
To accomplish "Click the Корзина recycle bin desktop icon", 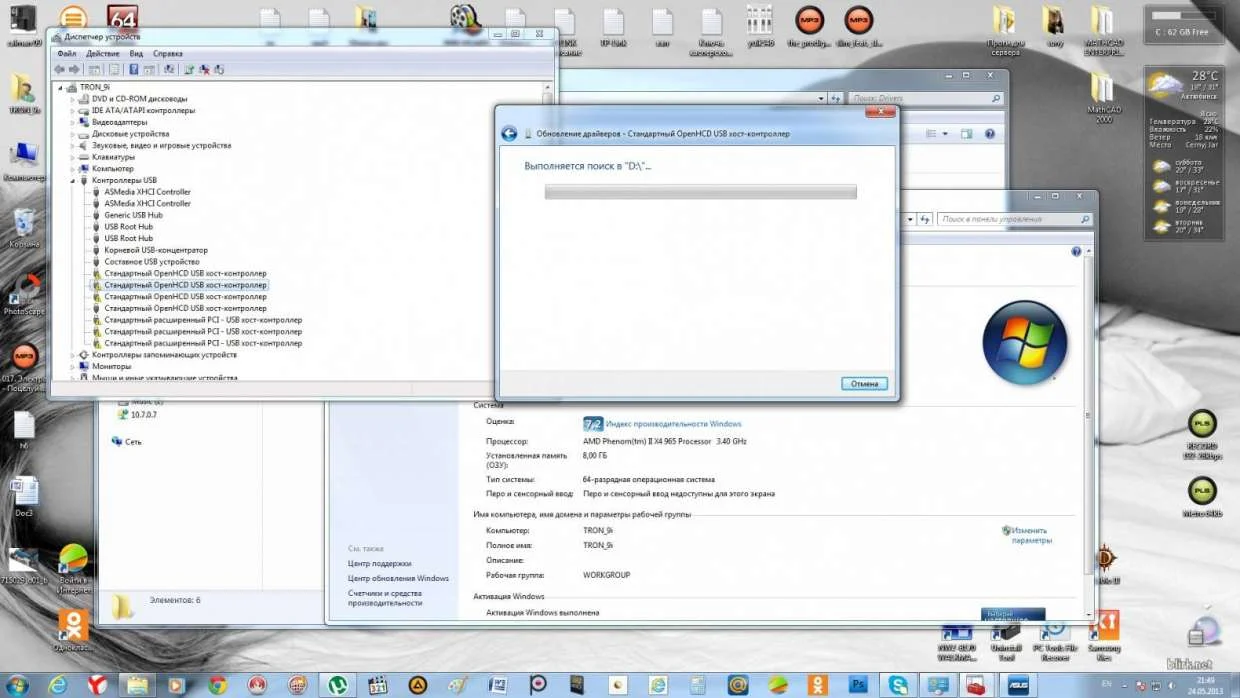I will point(24,227).
